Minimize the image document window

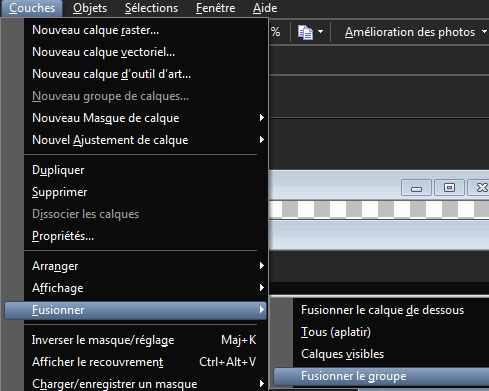(416, 188)
